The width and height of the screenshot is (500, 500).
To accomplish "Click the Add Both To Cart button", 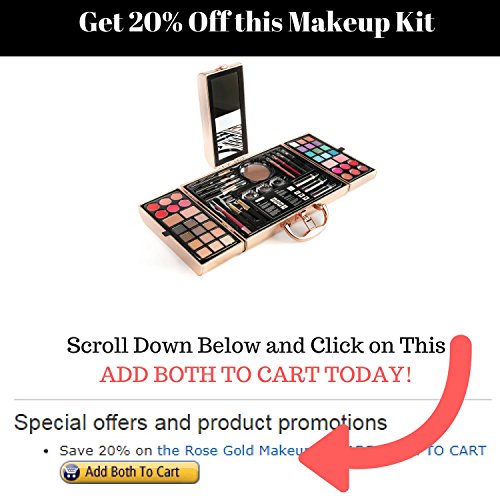I will (x=130, y=472).
